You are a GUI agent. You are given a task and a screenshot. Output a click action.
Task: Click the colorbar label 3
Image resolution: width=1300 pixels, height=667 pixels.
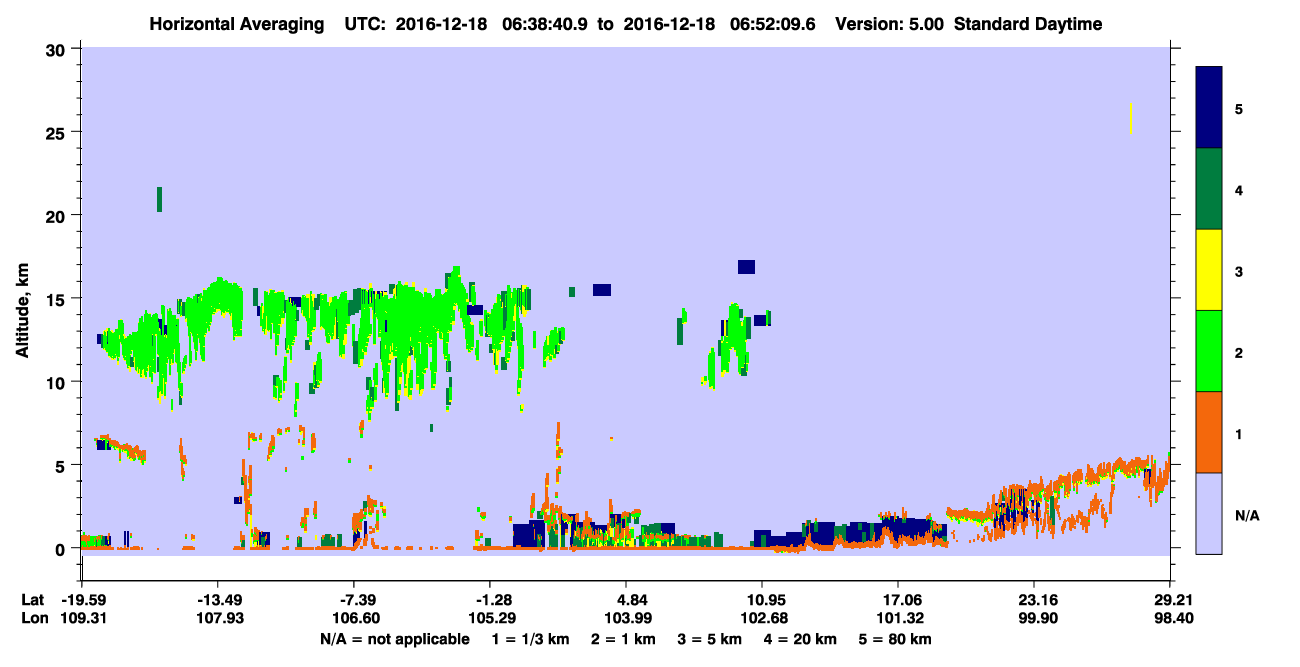[x=1239, y=270]
